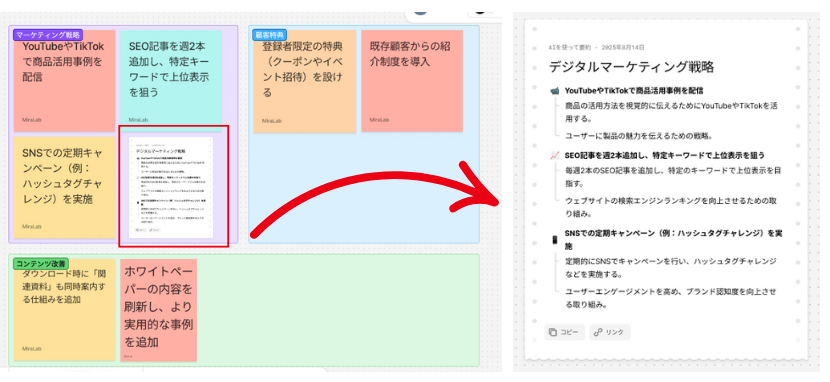
Task: Click the copy icon in コピー button
Action: pos(553,332)
